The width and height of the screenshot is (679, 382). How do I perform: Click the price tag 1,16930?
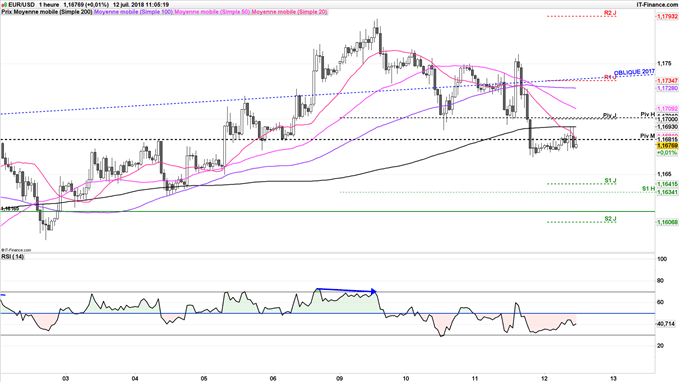click(667, 126)
